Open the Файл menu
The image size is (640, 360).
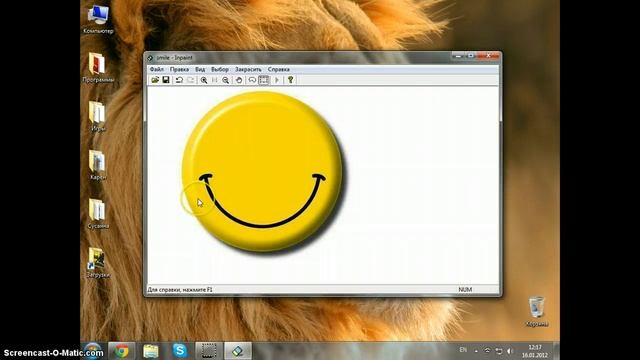click(156, 69)
